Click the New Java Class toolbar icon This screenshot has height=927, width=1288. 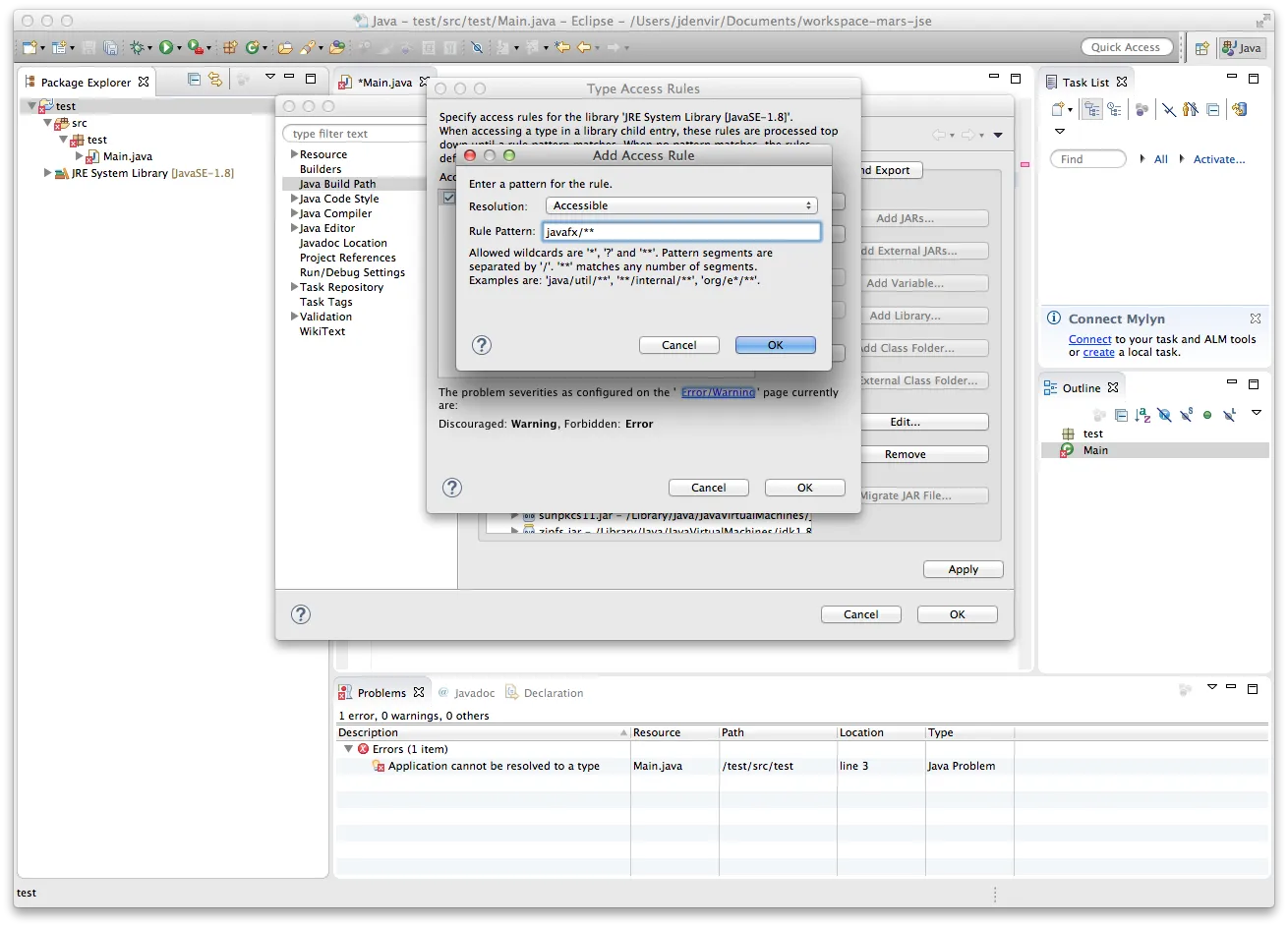(253, 47)
